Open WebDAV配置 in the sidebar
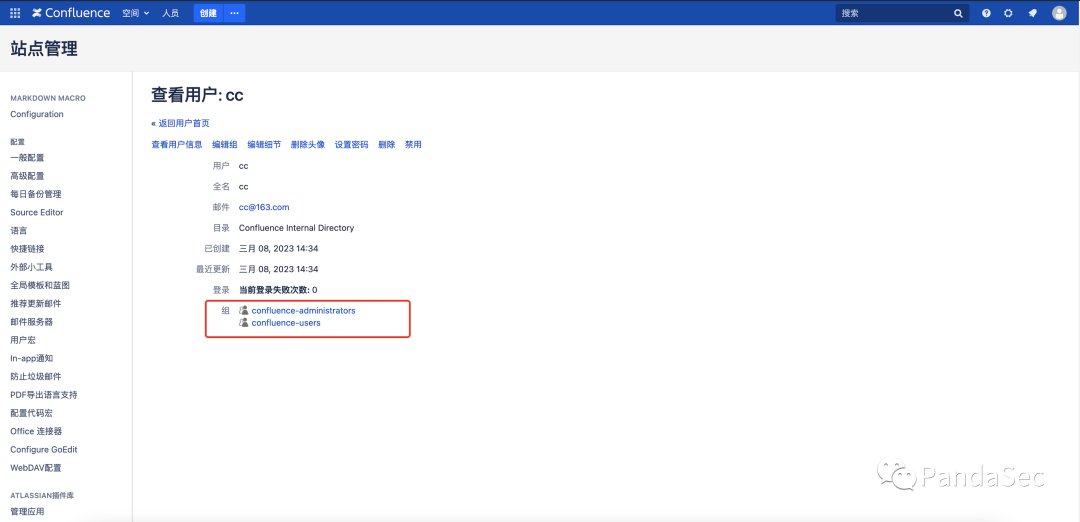The height and width of the screenshot is (522, 1080). click(x=36, y=468)
